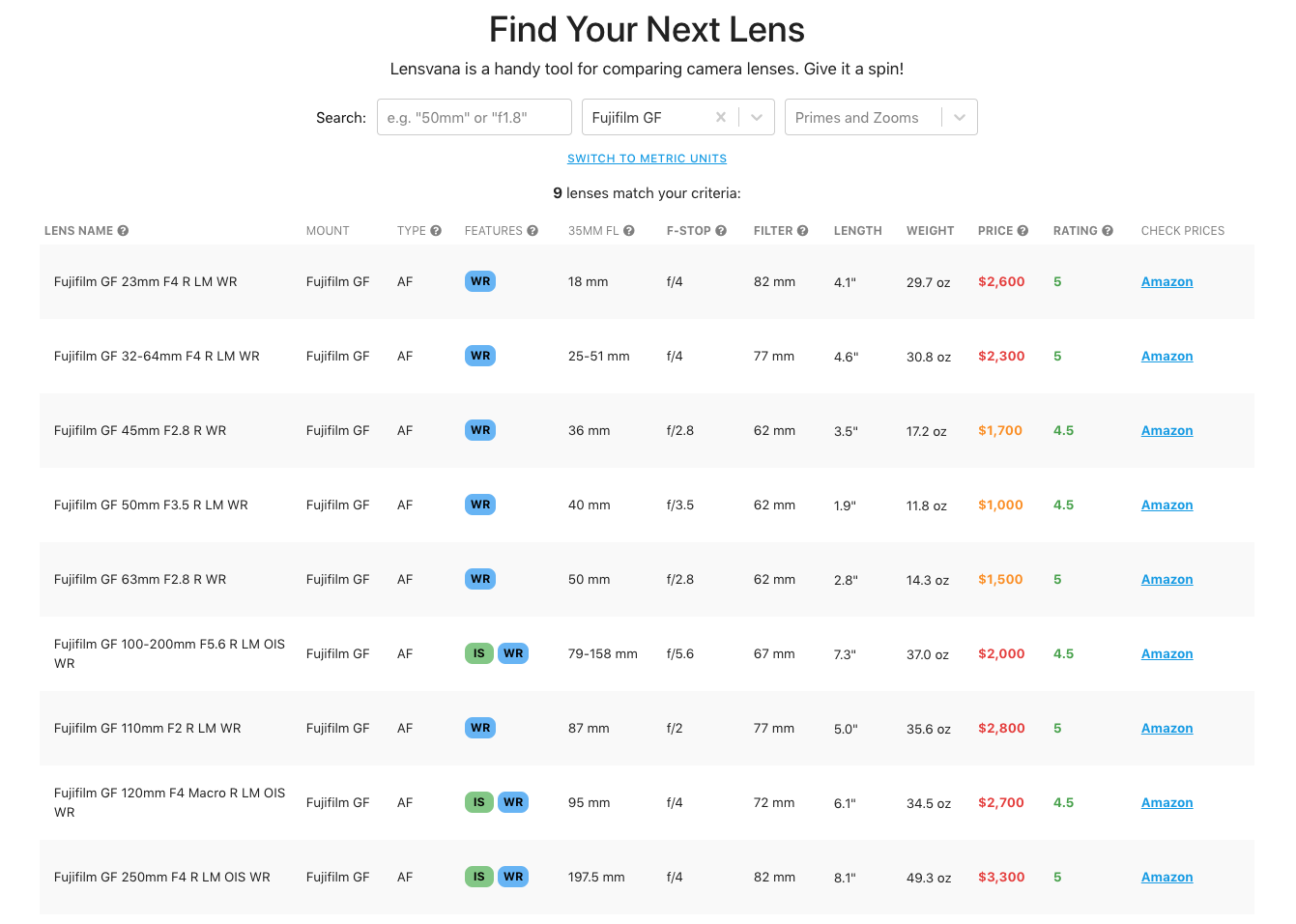Image resolution: width=1296 pixels, height=924 pixels.
Task: Click the $2,800 price of GF 110mm
Action: coord(1001,728)
